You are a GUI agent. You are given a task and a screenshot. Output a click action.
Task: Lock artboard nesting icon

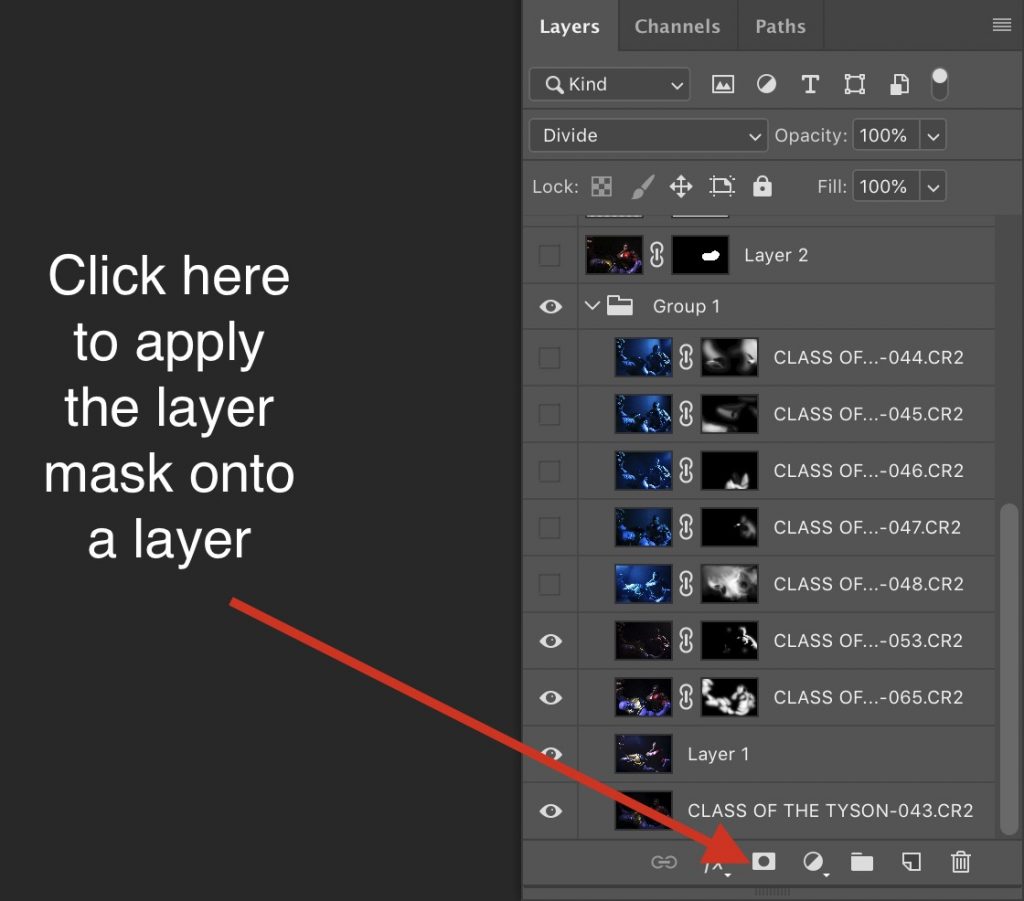coord(722,187)
